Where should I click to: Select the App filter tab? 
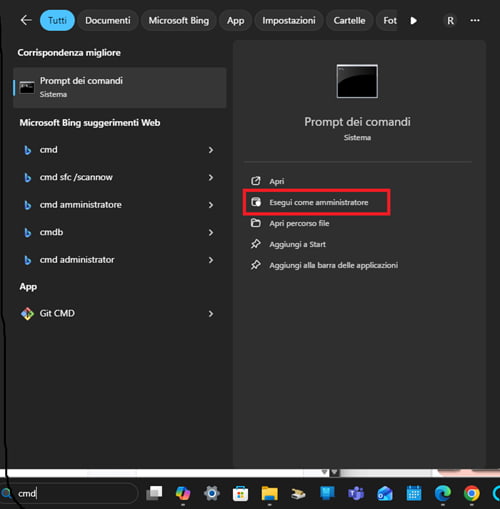235,20
